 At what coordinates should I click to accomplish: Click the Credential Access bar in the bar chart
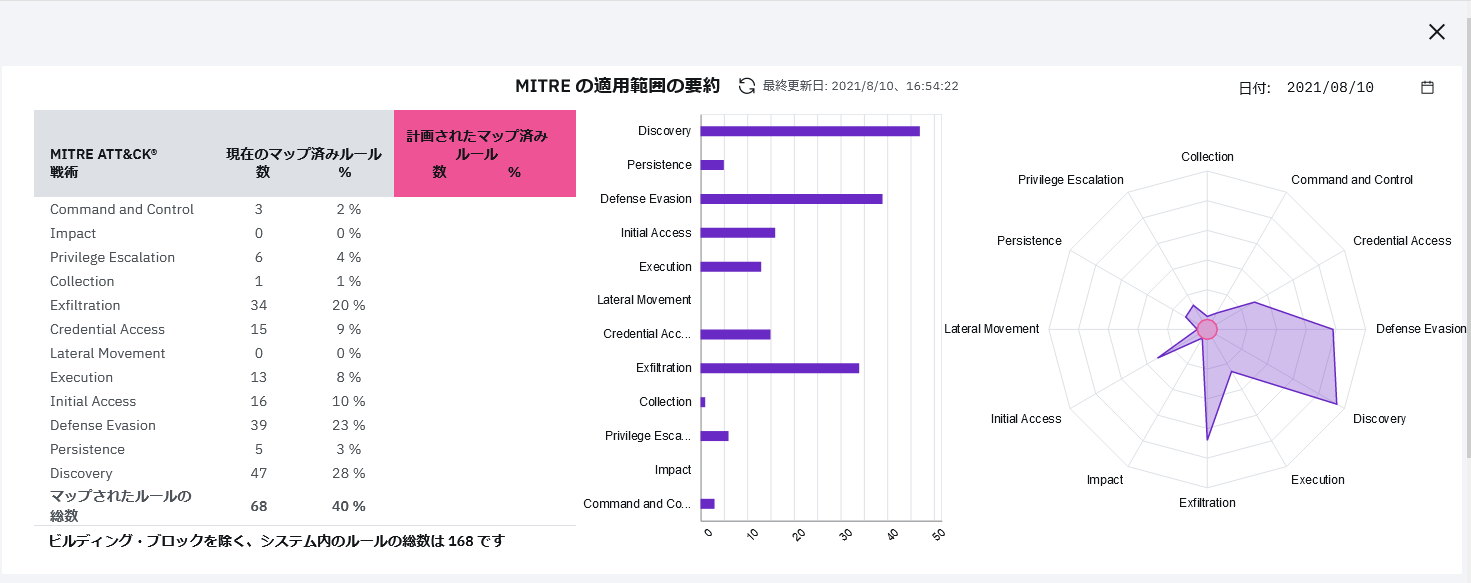(735, 334)
